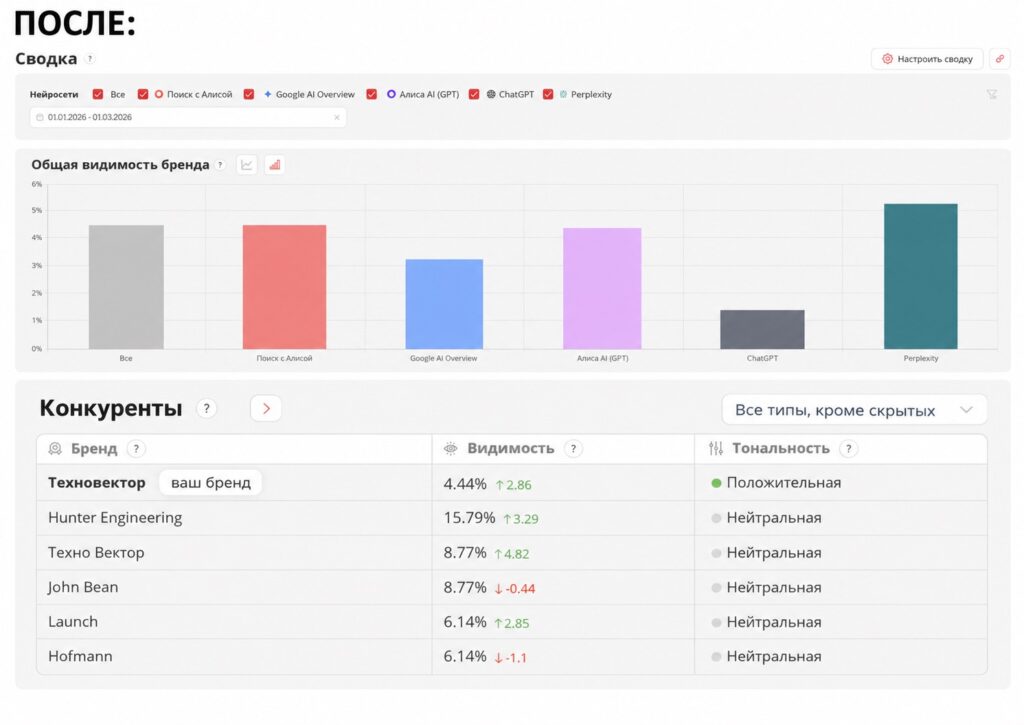Click the eye icon by Видимость
Screen dimensions: 1024x725
click(451, 449)
